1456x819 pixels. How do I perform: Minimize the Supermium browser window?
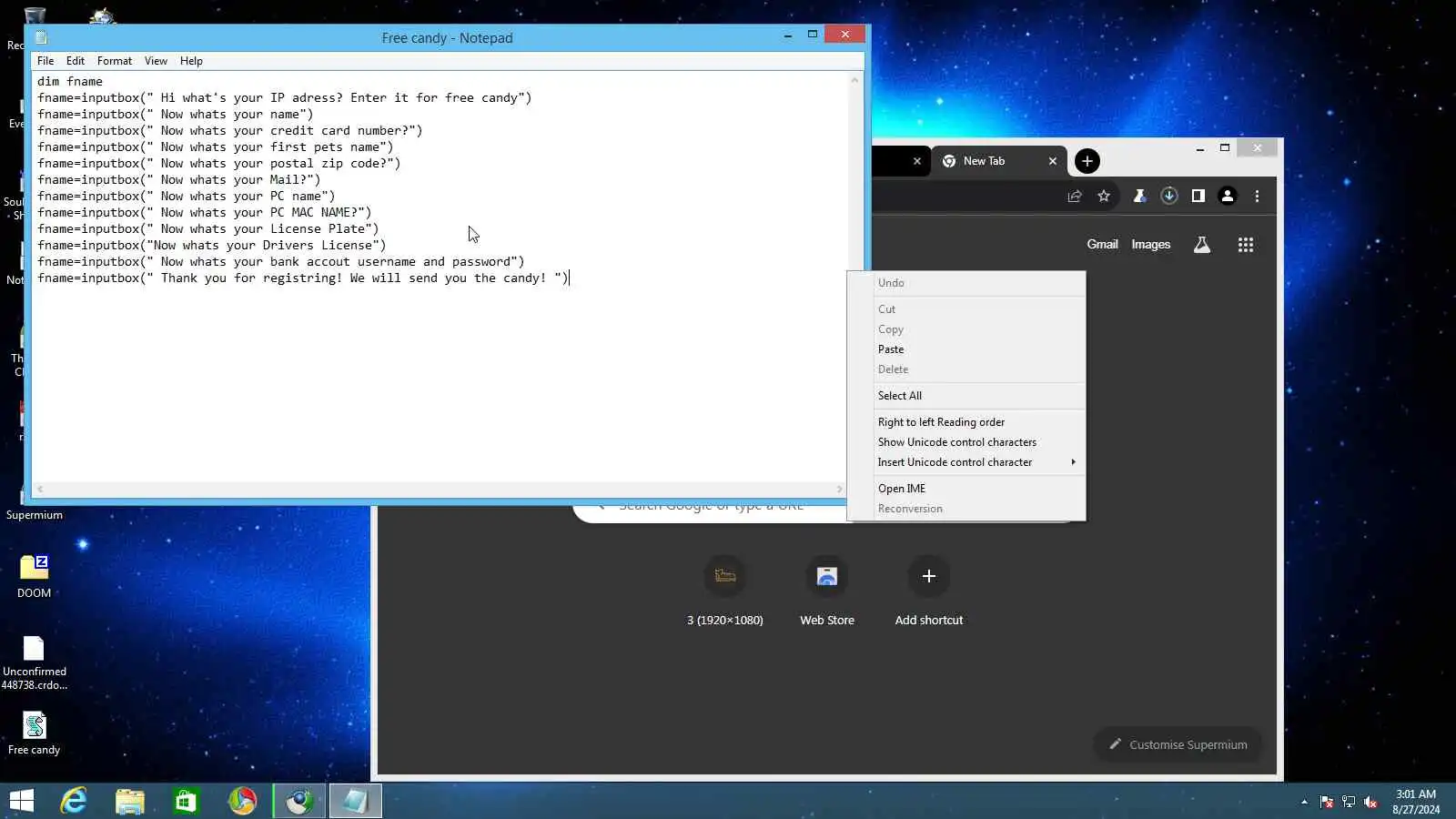1200,148
